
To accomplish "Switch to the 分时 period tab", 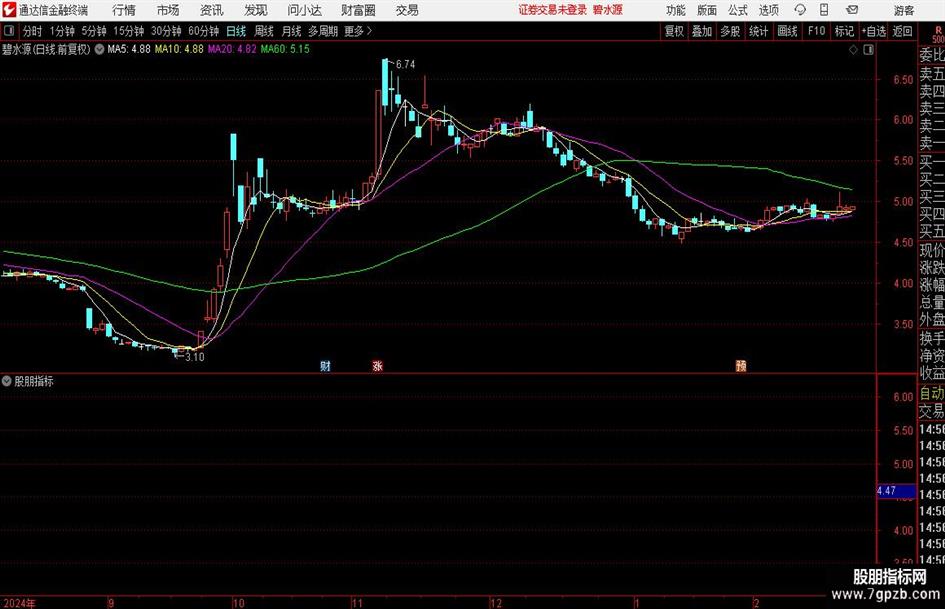I will click(x=33, y=31).
